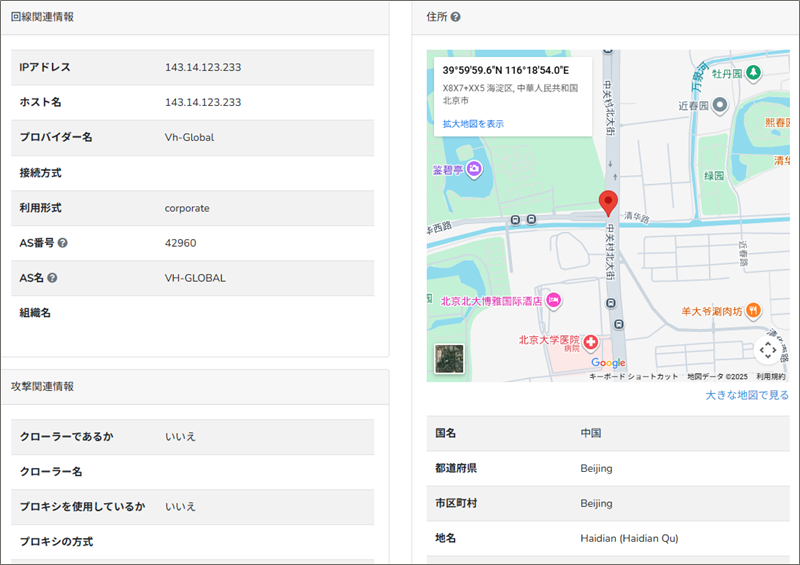800x565 pixels.
Task: Click the 地図データ ©2025 attribution text
Action: pyautogui.click(x=717, y=377)
